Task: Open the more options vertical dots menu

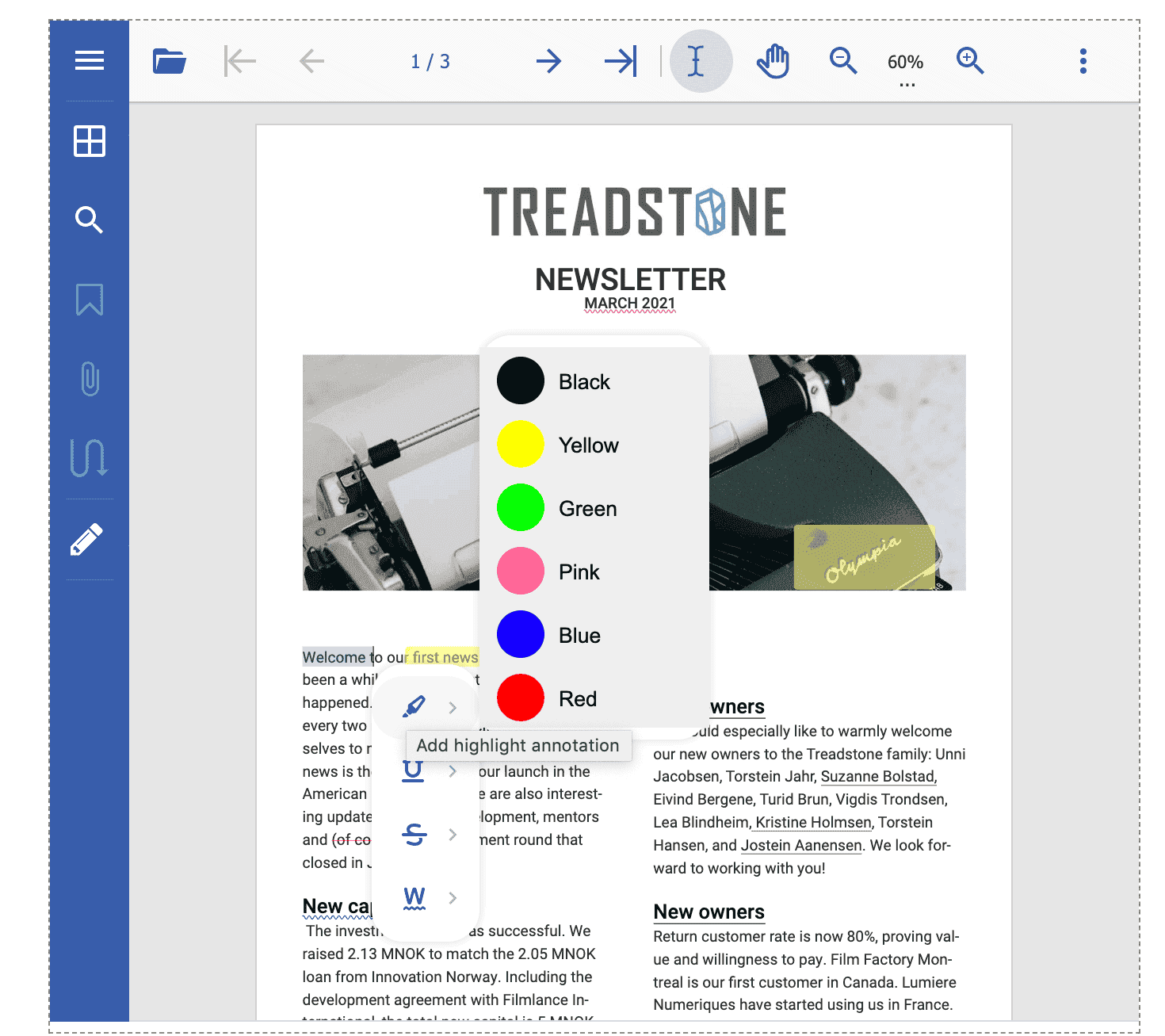Action: point(1083,61)
